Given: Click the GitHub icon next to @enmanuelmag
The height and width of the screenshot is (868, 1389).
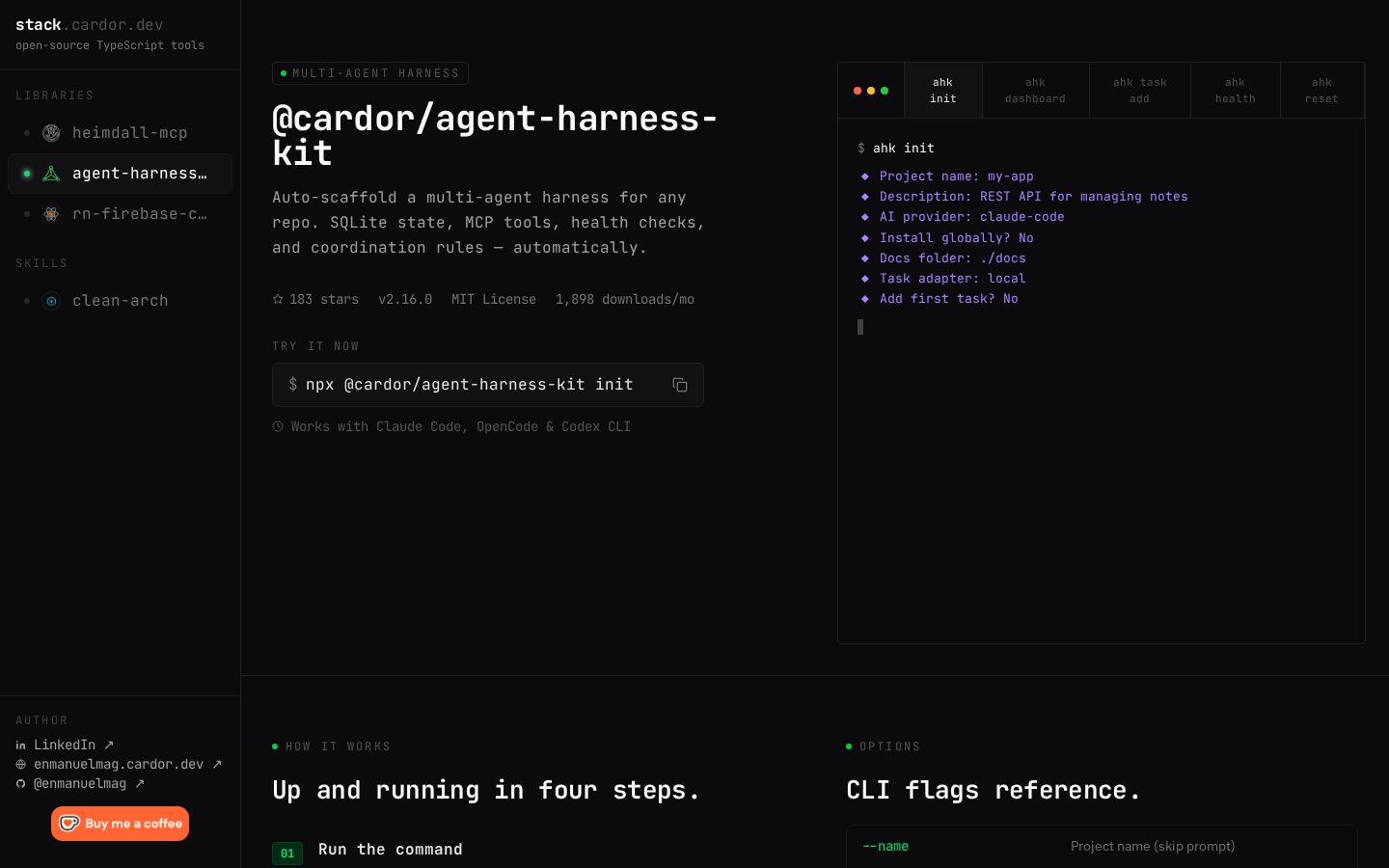Looking at the screenshot, I should pyautogui.click(x=20, y=783).
